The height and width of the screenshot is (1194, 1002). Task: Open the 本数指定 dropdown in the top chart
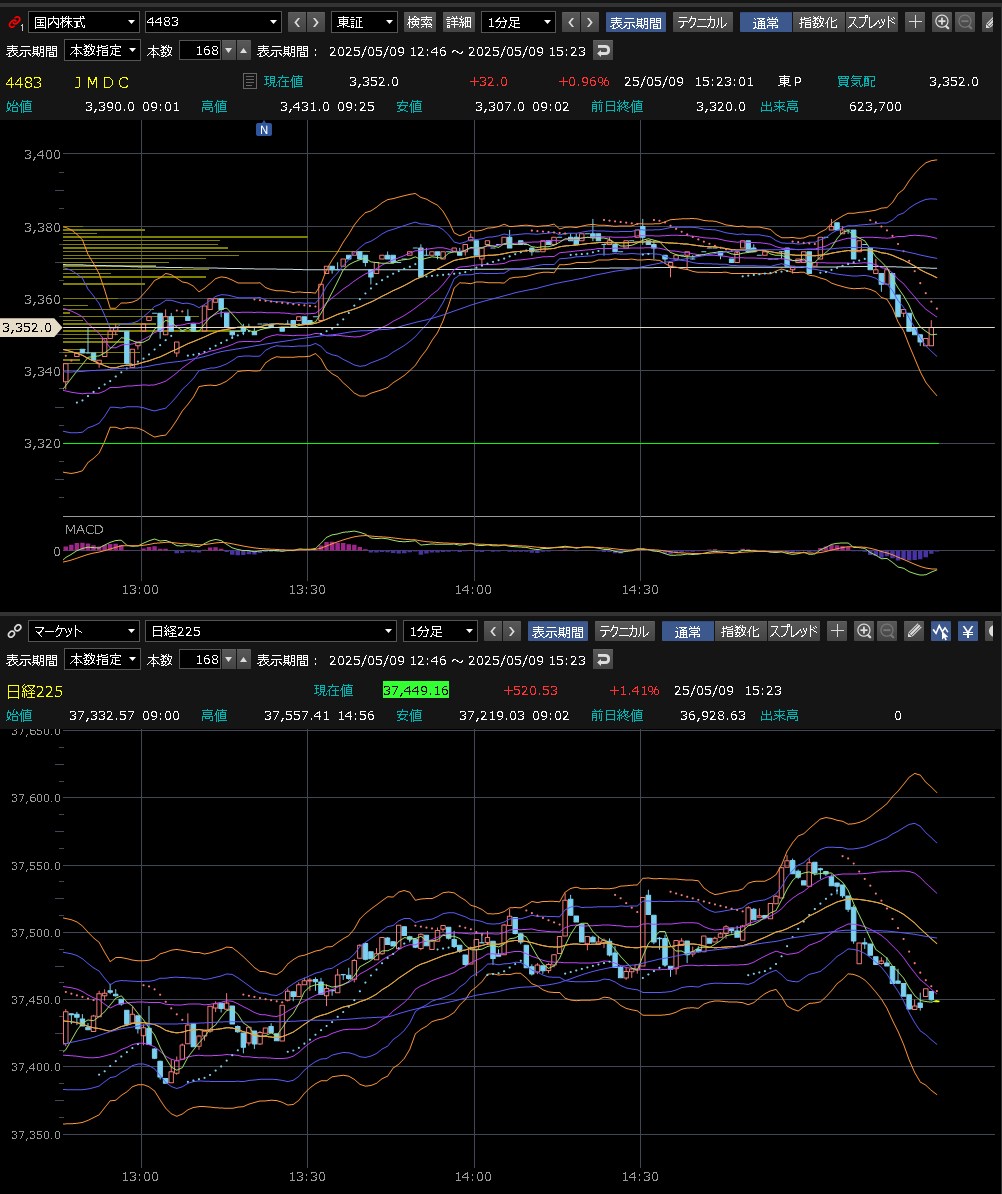point(102,50)
